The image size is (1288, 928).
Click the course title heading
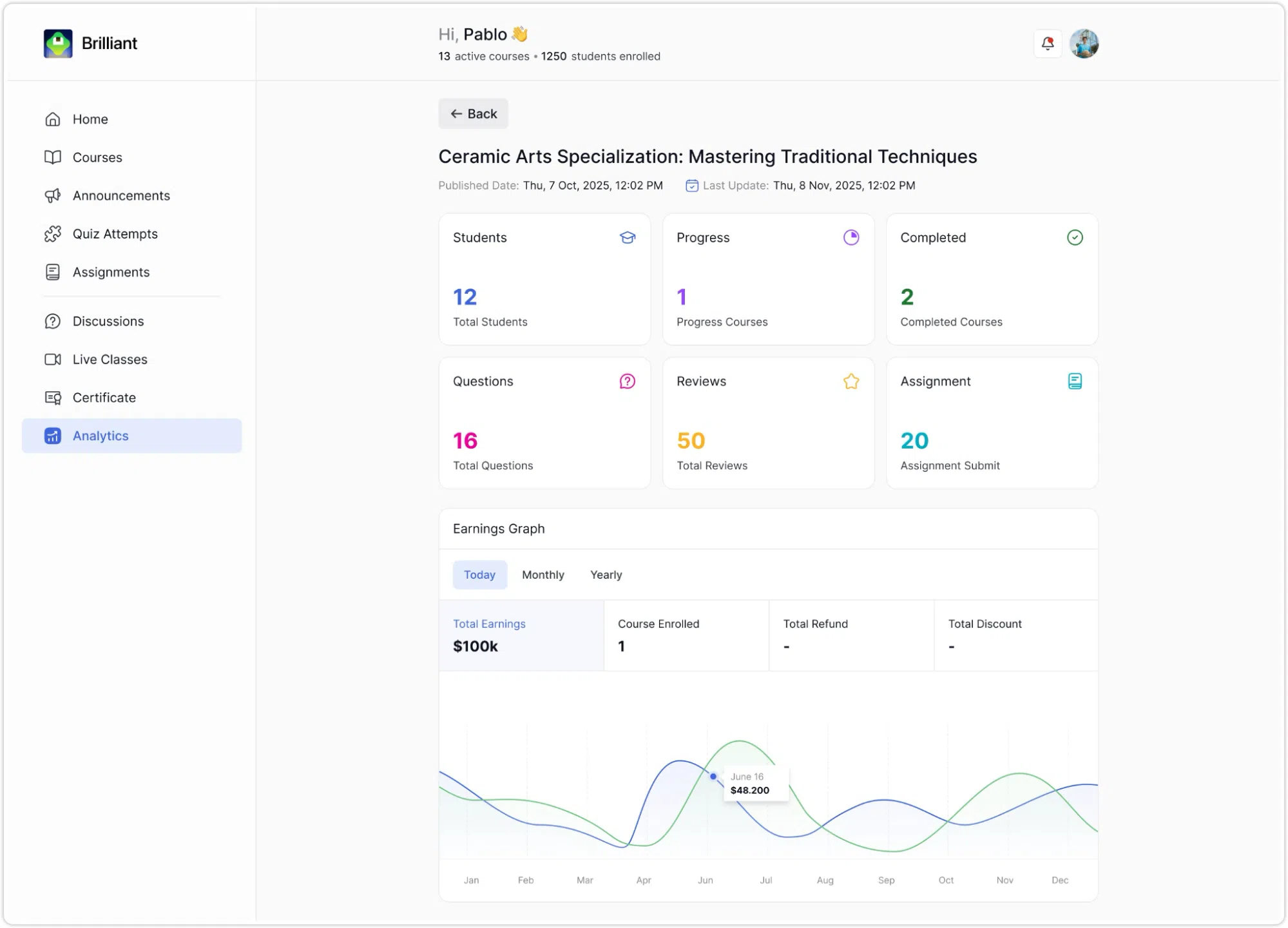(707, 157)
